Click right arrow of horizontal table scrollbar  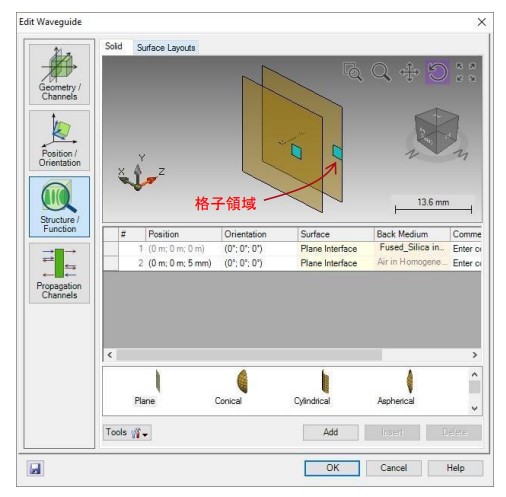coord(475,355)
